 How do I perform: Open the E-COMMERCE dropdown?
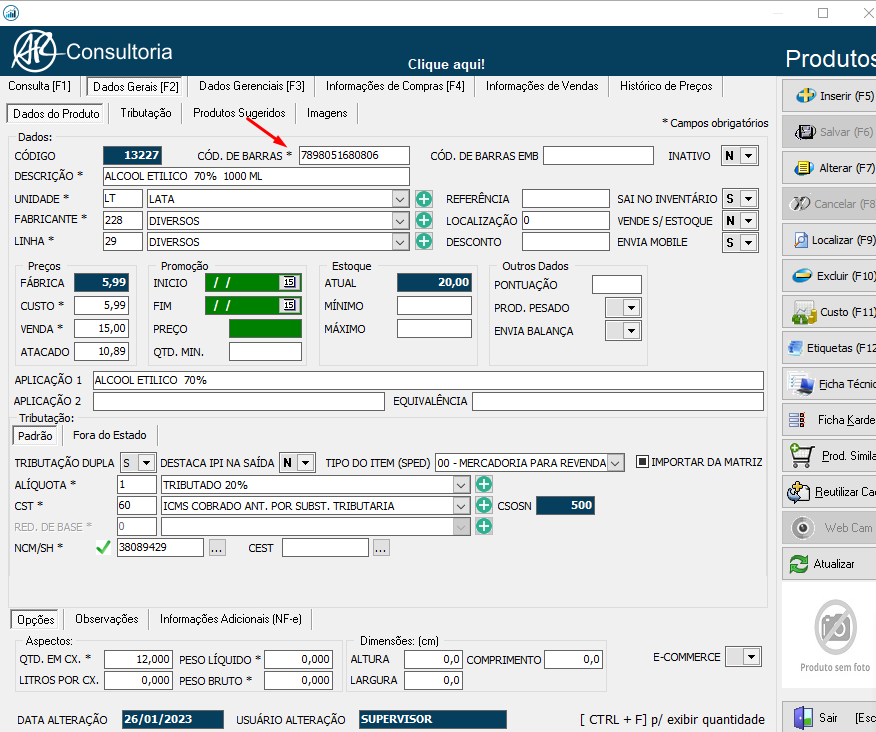751,657
